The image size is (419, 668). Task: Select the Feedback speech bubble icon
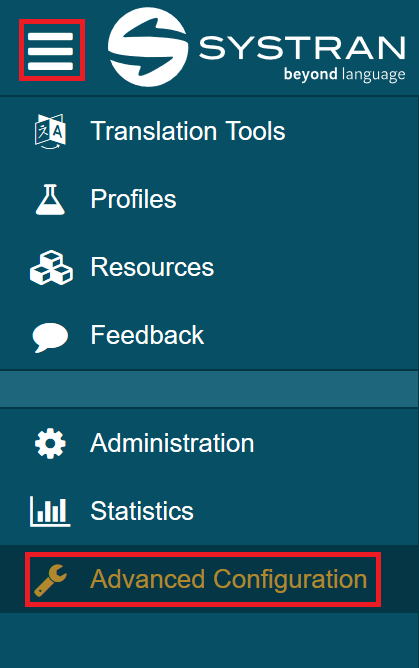tap(50, 337)
